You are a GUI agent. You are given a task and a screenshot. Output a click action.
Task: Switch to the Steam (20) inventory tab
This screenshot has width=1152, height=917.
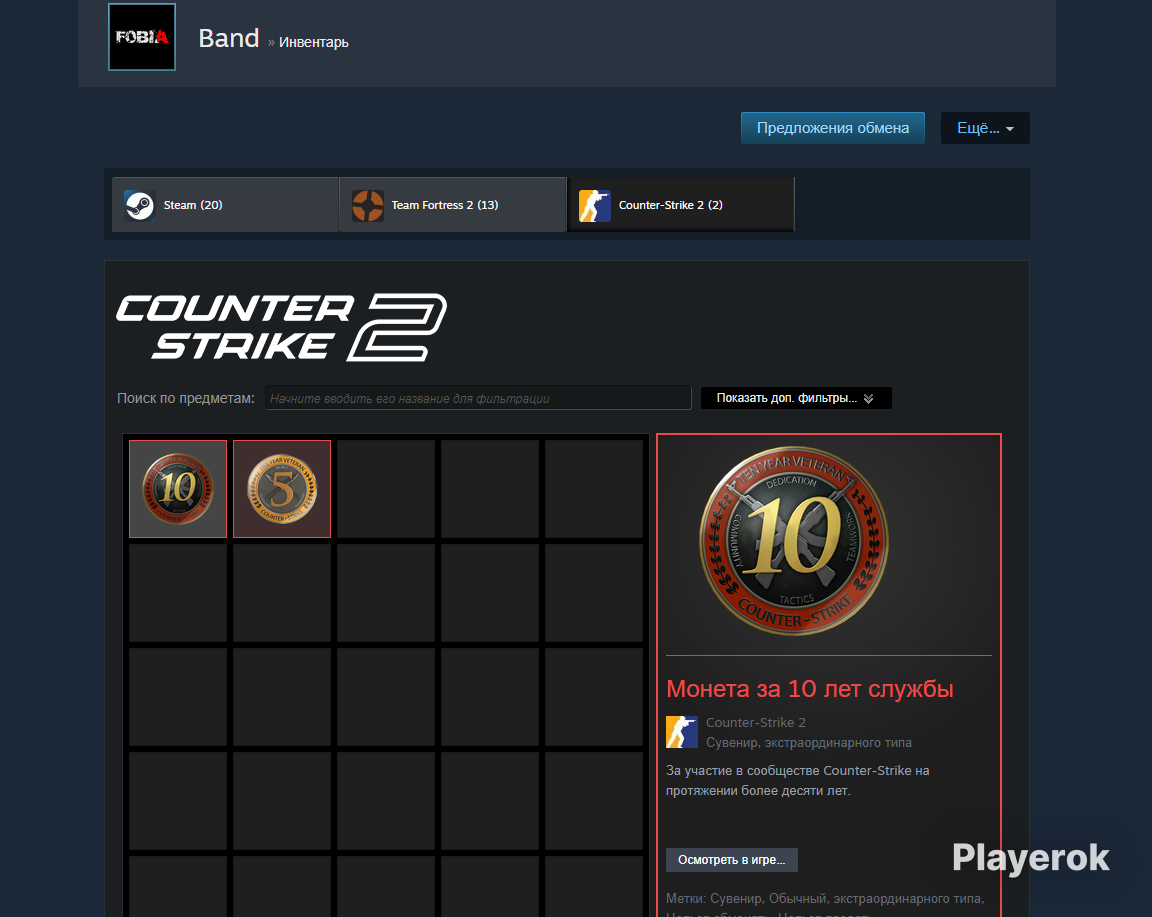coord(225,205)
